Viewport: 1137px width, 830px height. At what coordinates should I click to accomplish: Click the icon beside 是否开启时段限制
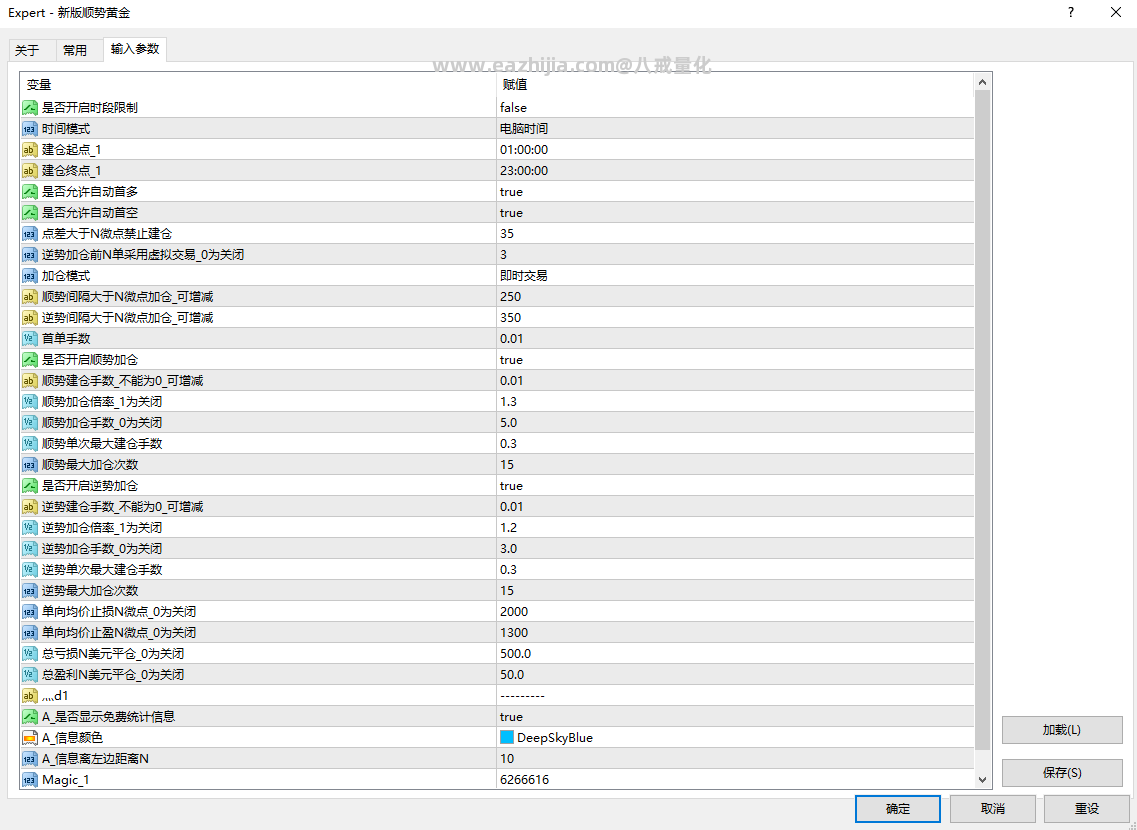point(30,108)
